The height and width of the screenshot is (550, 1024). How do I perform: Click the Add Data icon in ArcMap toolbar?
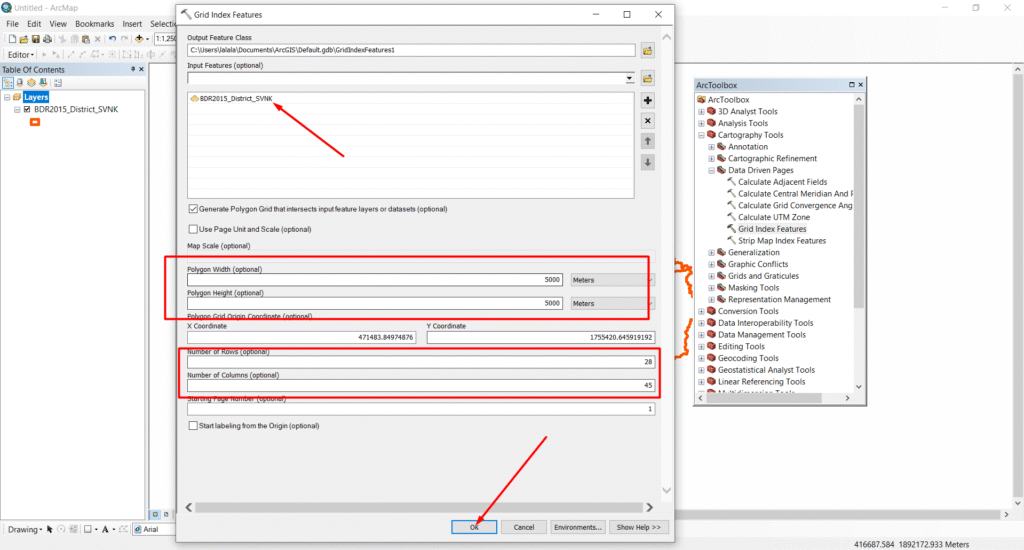(x=139, y=39)
